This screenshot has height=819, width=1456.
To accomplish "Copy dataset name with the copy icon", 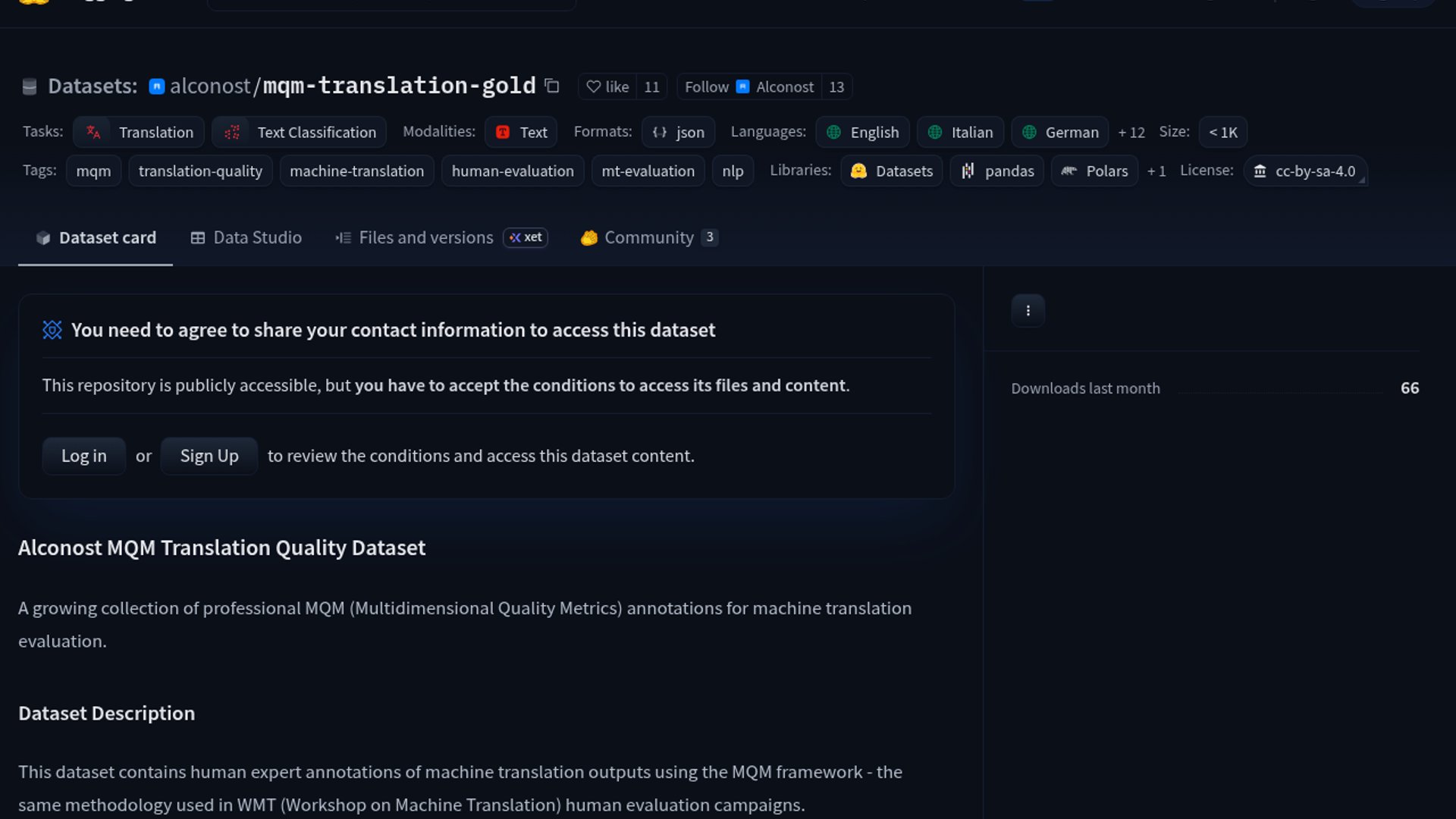I will click(x=552, y=86).
